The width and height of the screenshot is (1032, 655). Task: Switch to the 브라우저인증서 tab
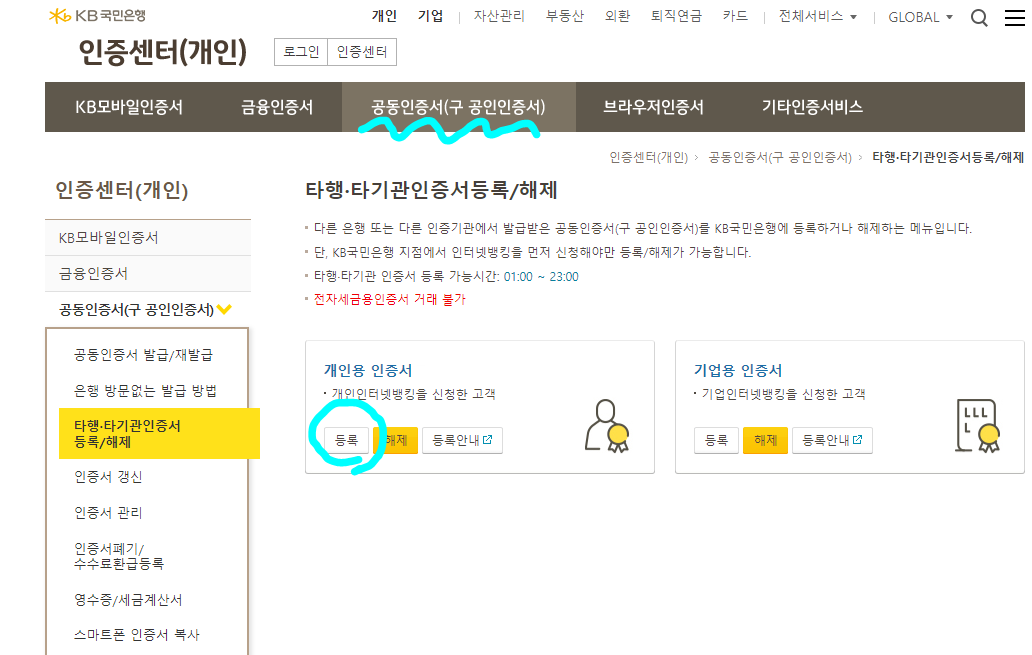[654, 107]
